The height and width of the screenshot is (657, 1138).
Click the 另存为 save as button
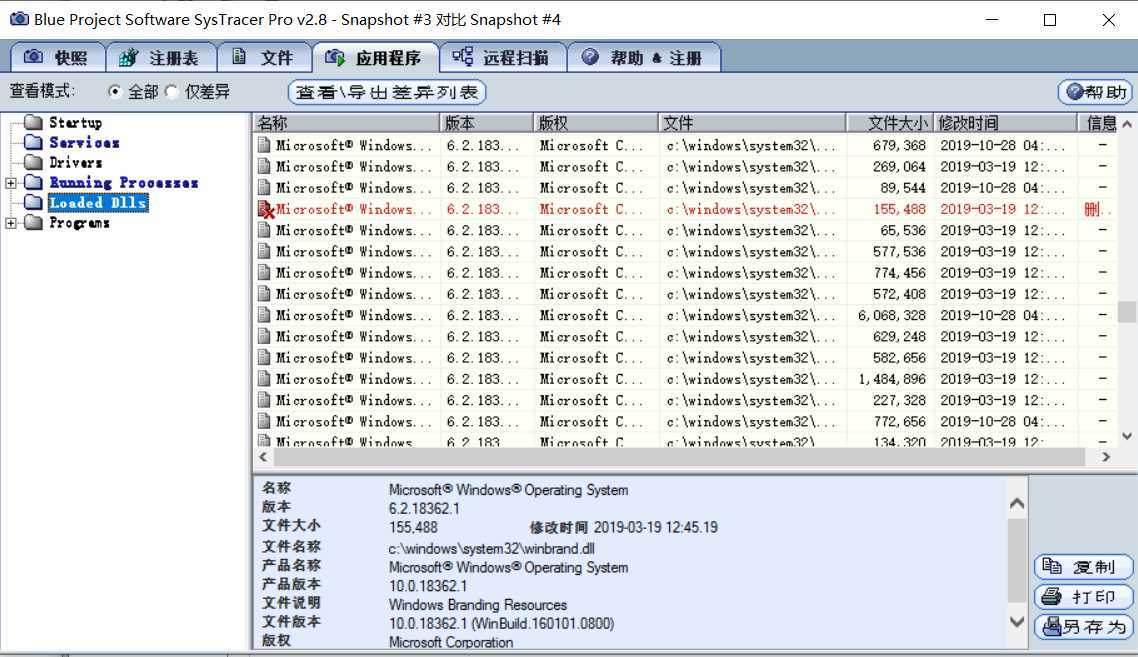(x=1084, y=627)
